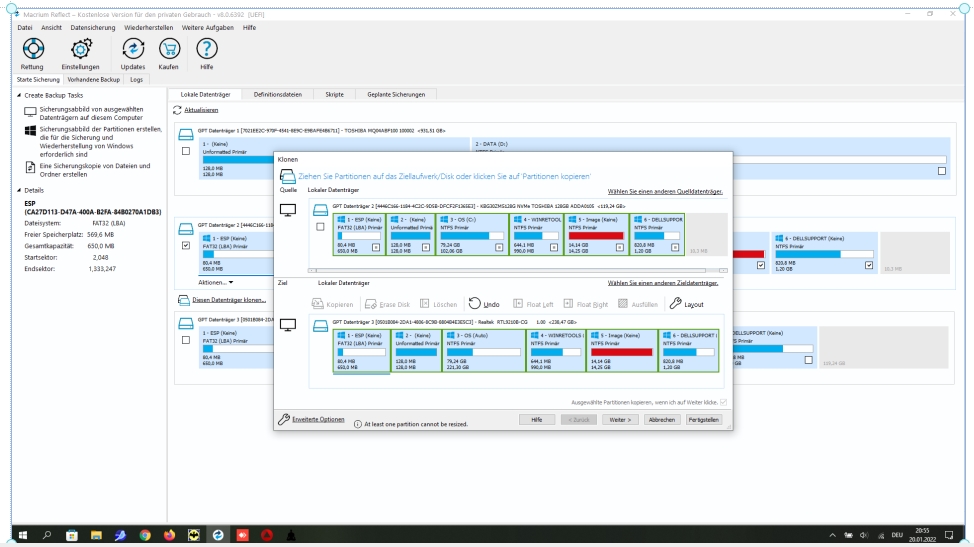Click the Fertigstellen button
The width and height of the screenshot is (974, 547).
tap(704, 420)
